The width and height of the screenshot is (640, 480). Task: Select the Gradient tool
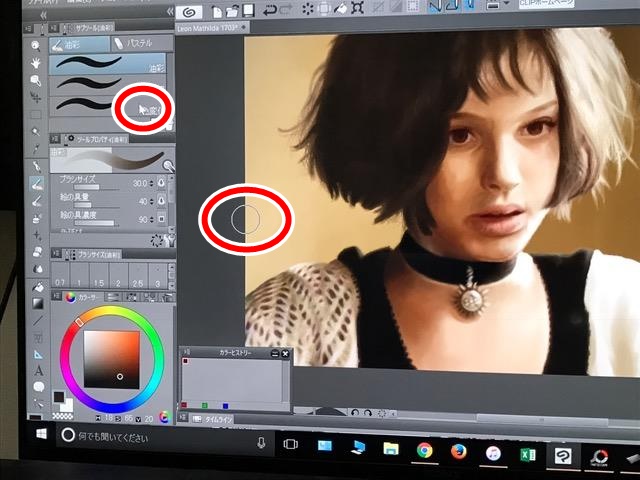38,303
